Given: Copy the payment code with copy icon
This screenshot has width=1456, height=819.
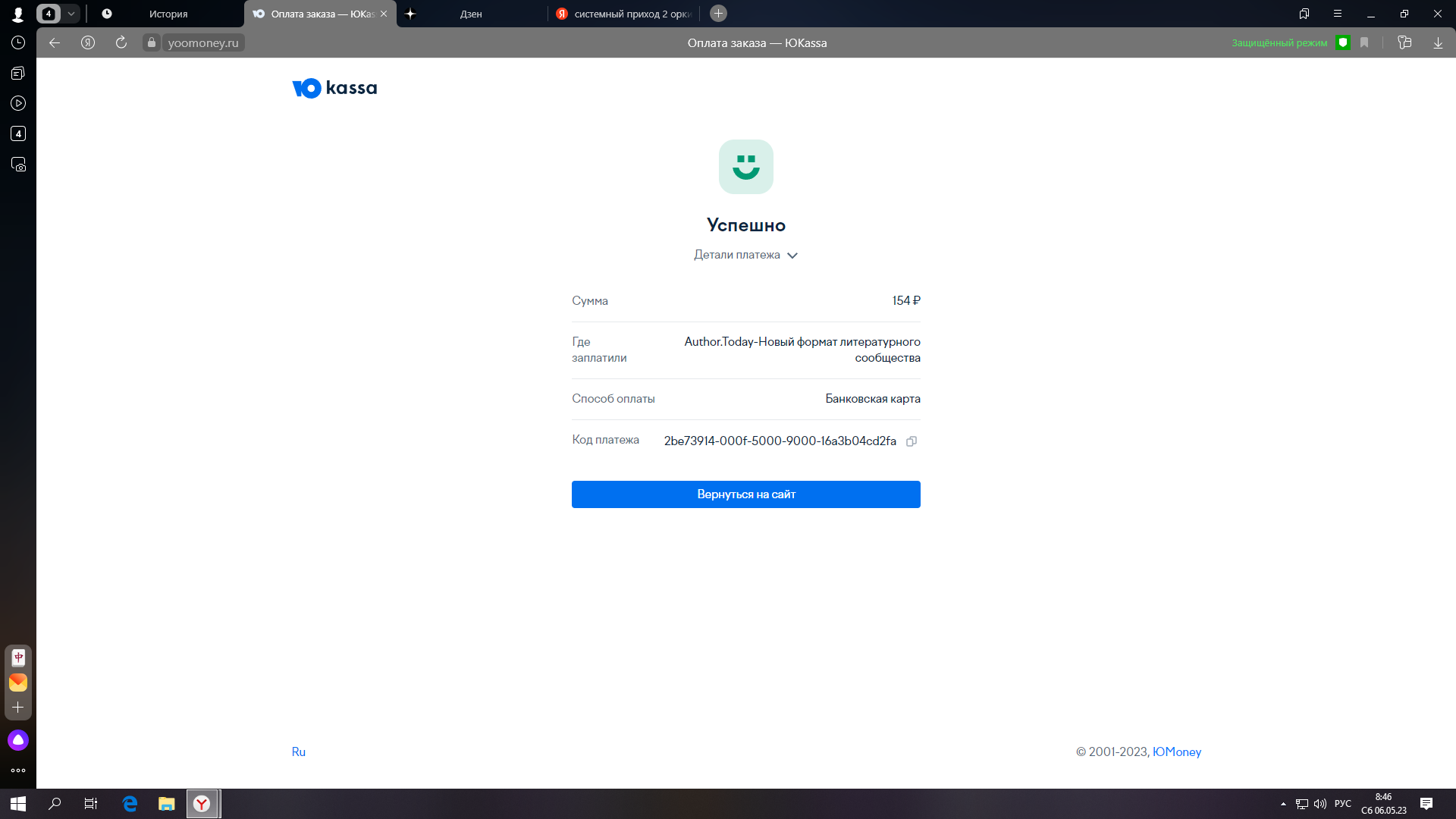Looking at the screenshot, I should [x=912, y=441].
